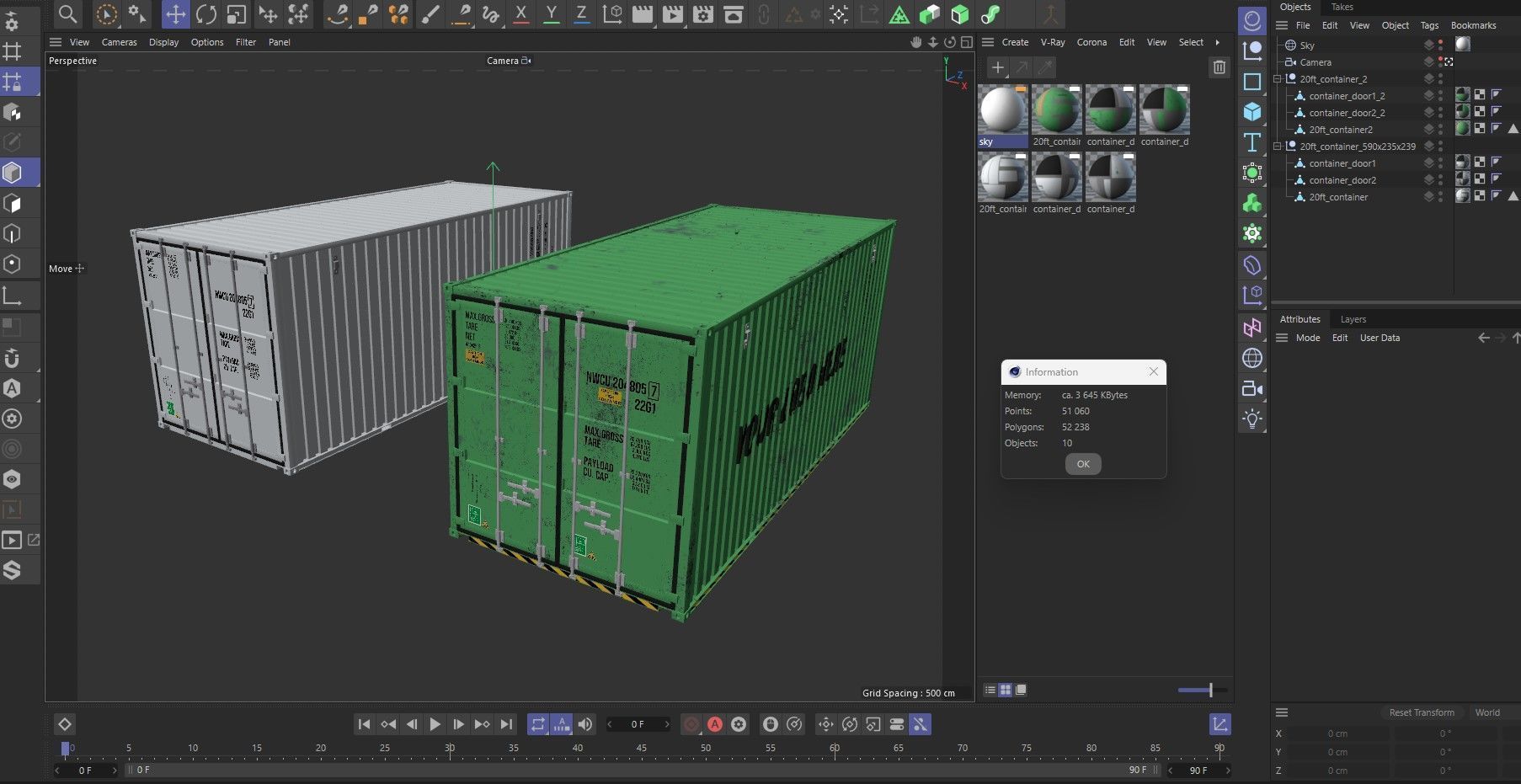Open Material manager hamburger menu
Viewport: 1521px width, 784px height.
[988, 42]
